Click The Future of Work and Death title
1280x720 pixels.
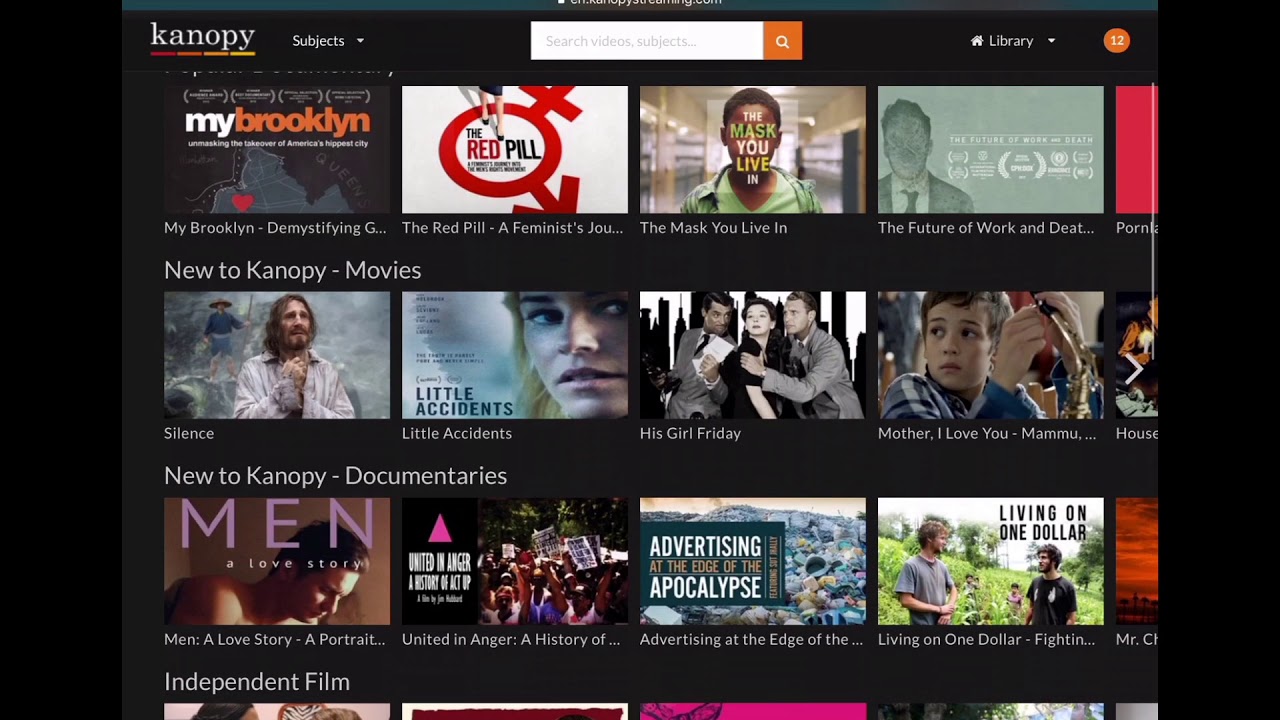point(986,228)
